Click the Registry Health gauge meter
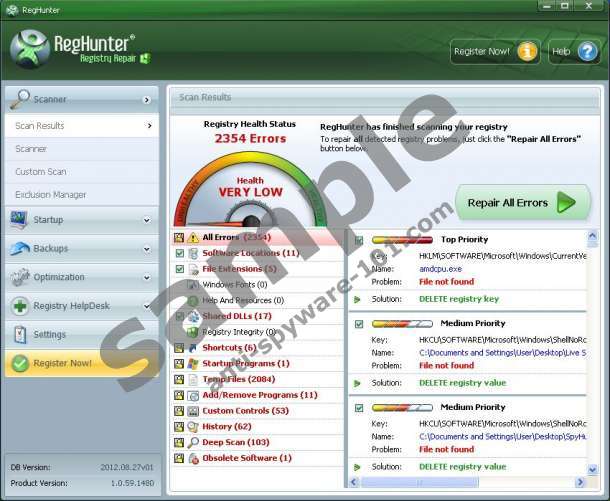 (243, 190)
